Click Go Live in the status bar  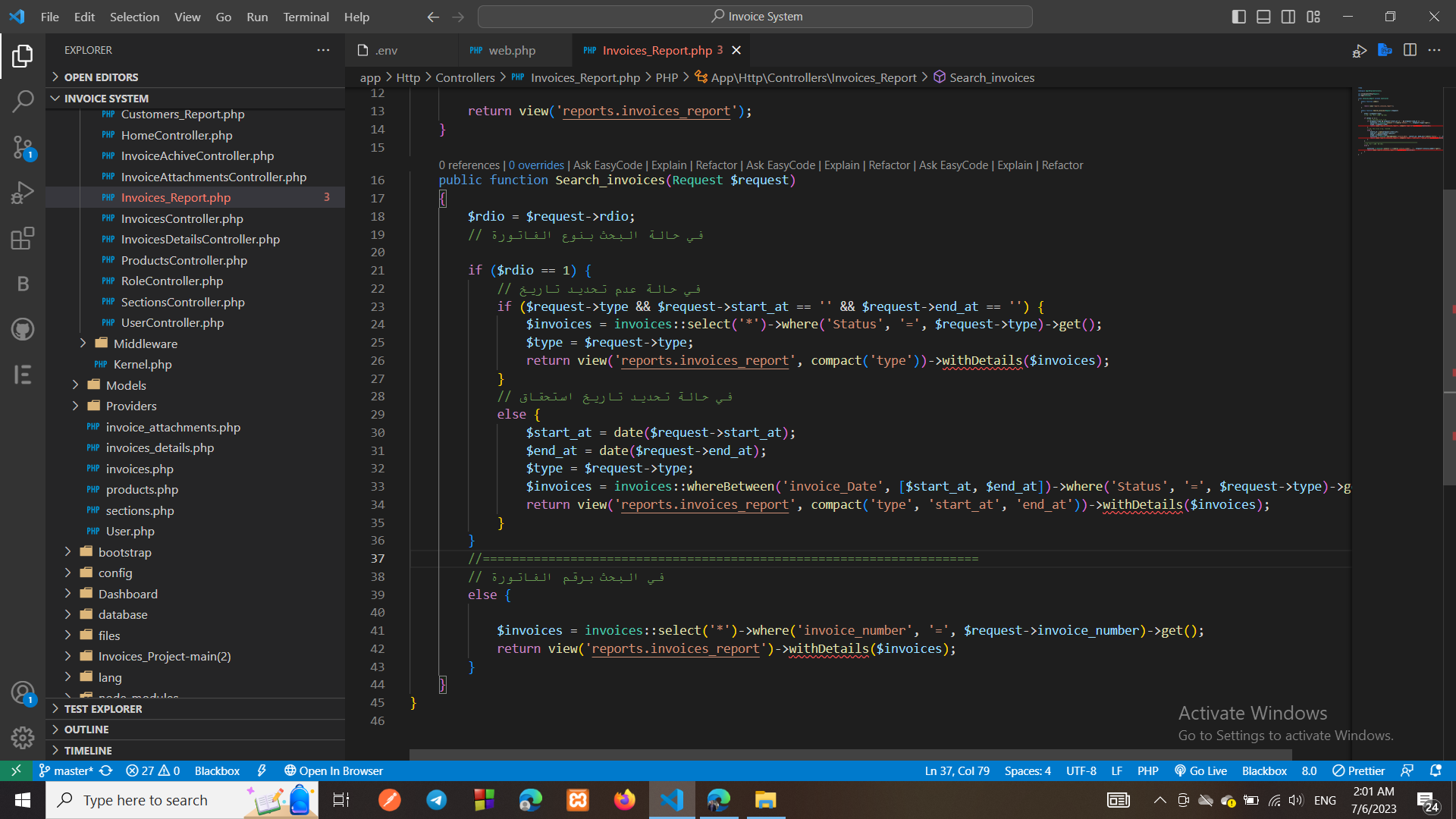tap(1200, 770)
